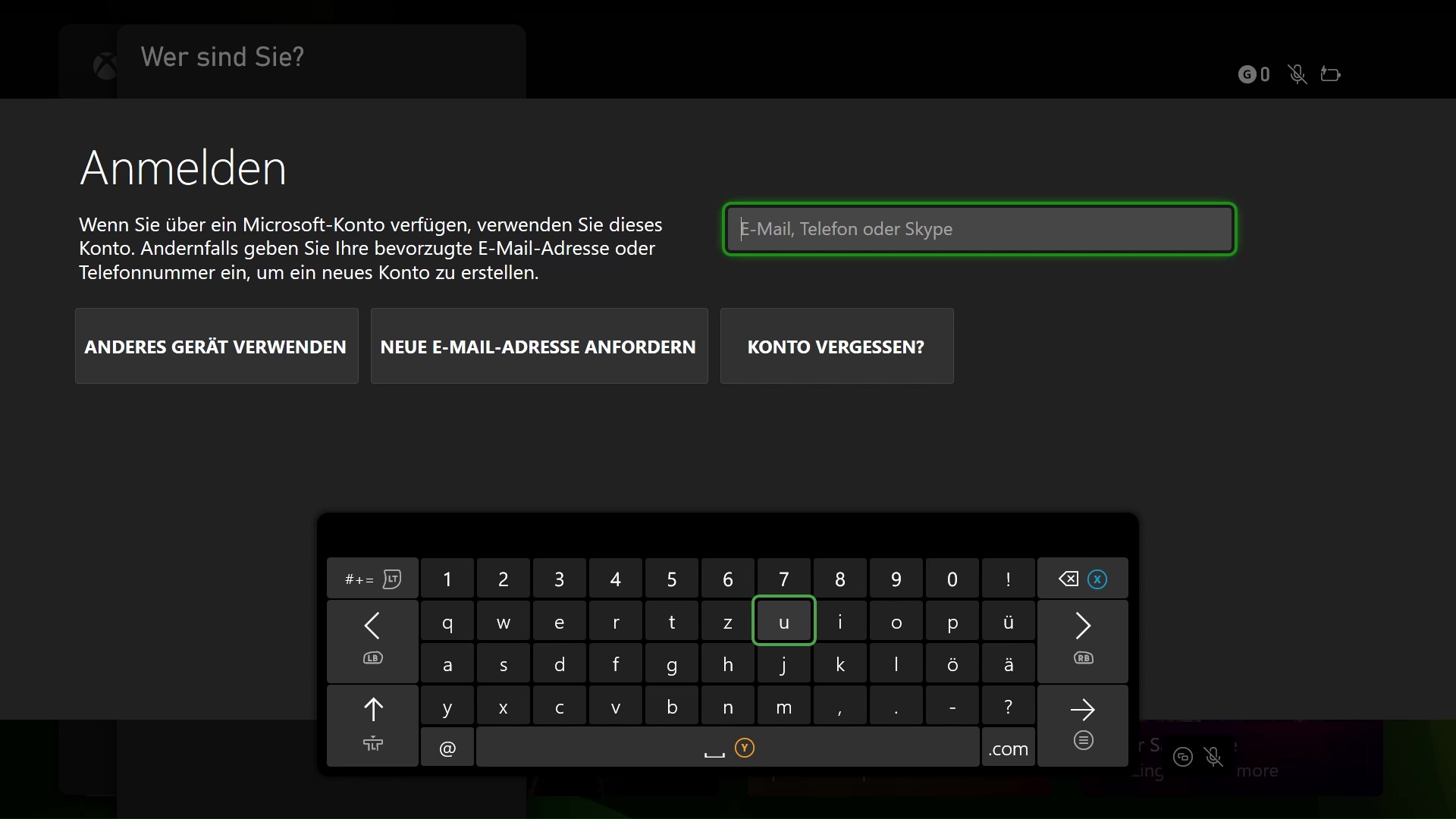Tap the l key
The height and width of the screenshot is (819, 1456).
coord(896,664)
